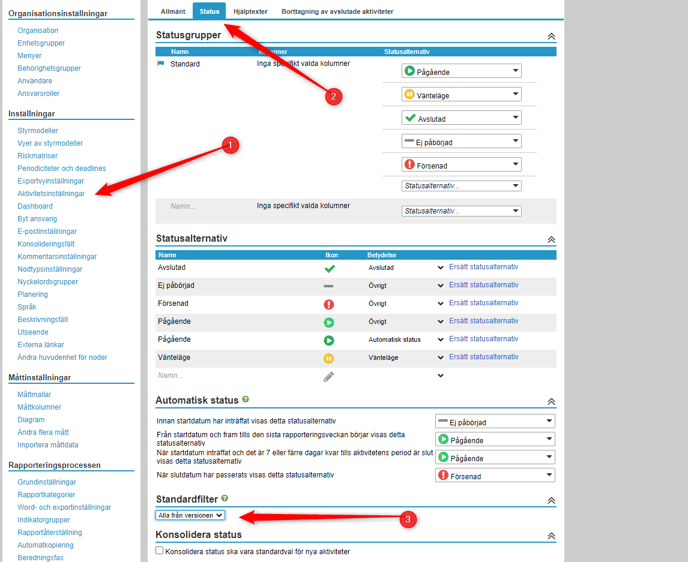The width and height of the screenshot is (688, 562).
Task: Open the help icon next to Standardfilter
Action: [x=224, y=498]
